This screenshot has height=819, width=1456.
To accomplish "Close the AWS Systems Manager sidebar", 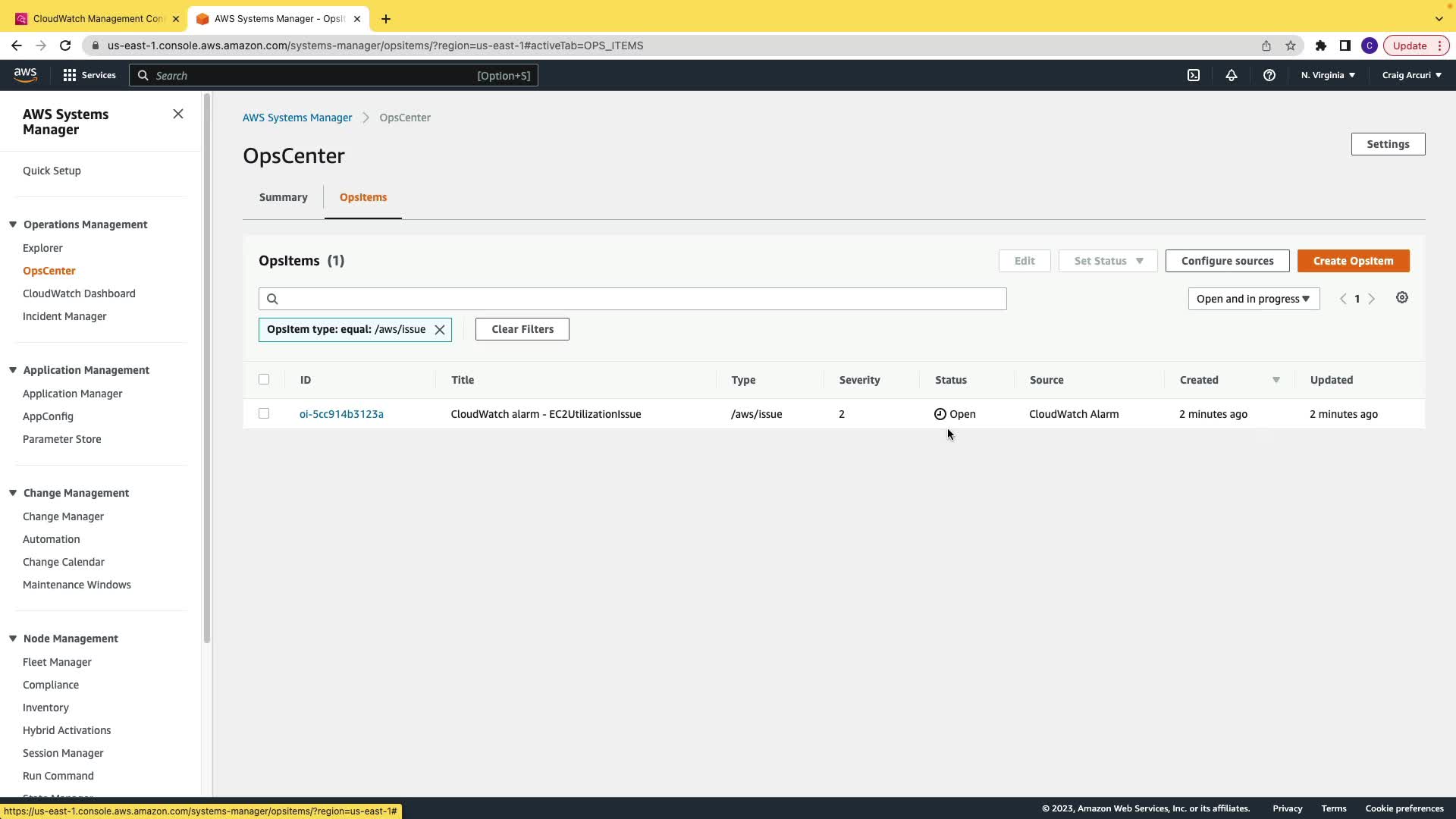I will click(178, 114).
